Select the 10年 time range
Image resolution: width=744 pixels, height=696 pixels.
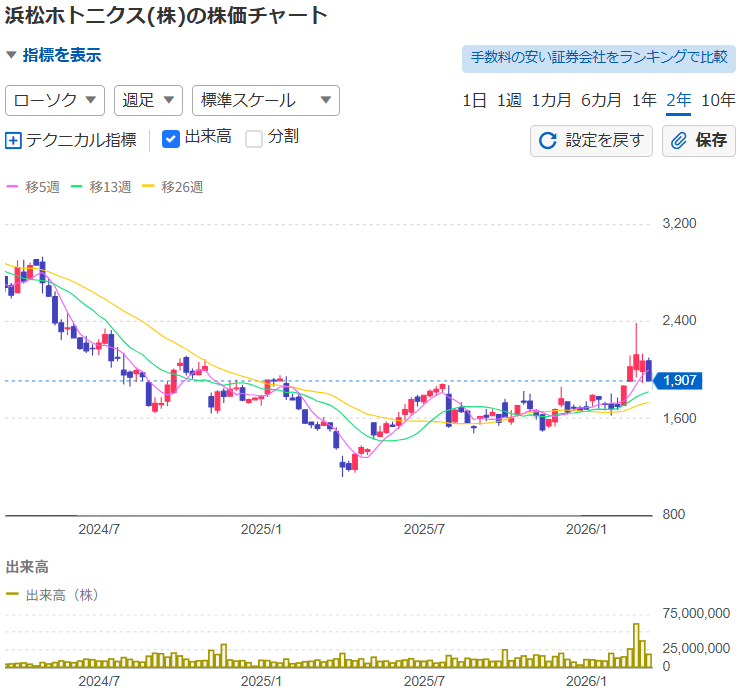[718, 100]
